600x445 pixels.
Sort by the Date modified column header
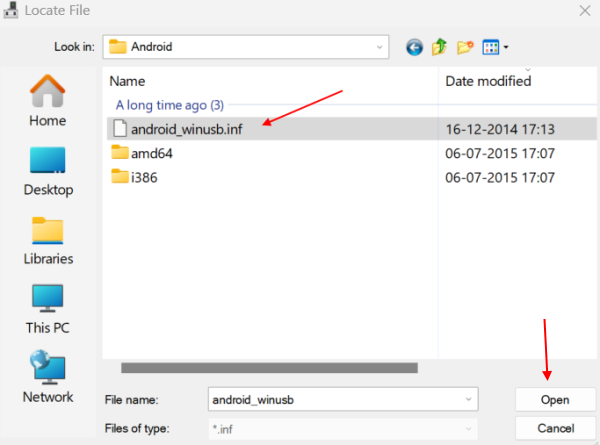point(488,81)
